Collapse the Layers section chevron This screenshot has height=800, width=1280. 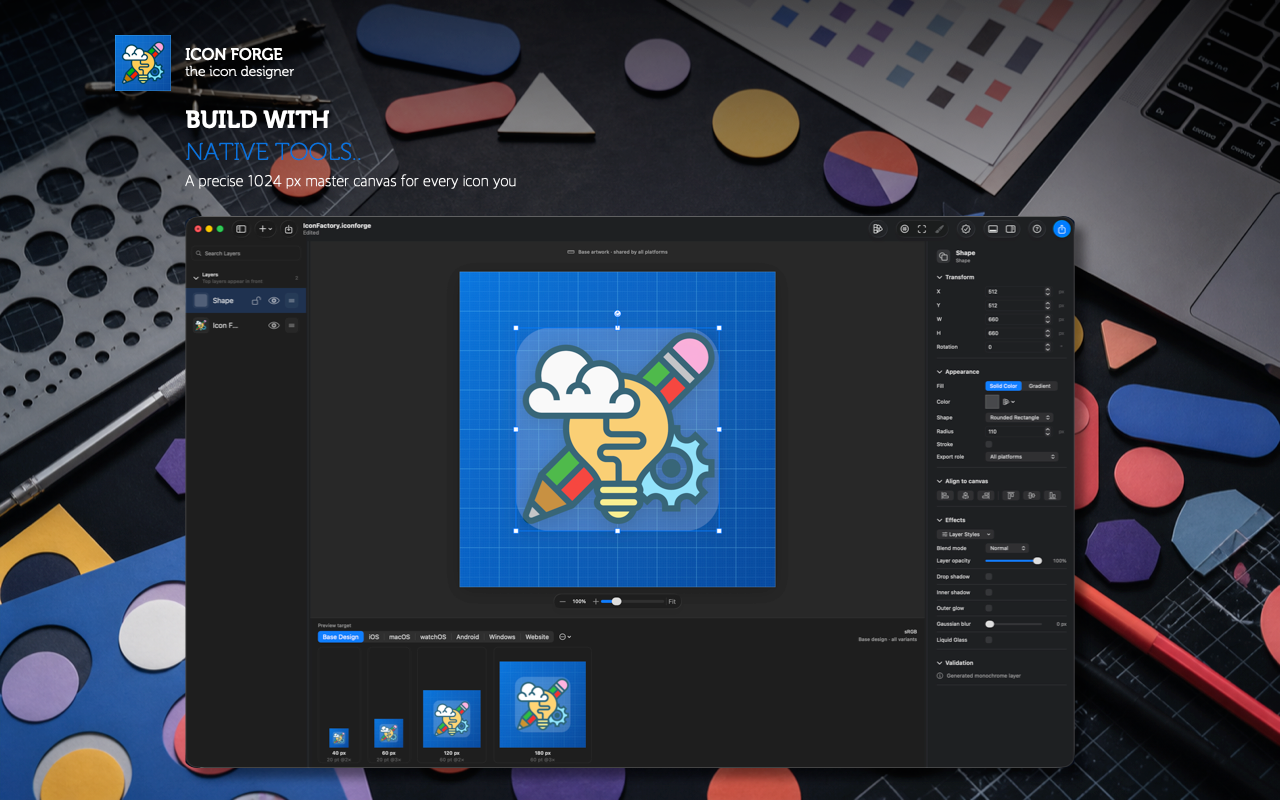coord(196,277)
